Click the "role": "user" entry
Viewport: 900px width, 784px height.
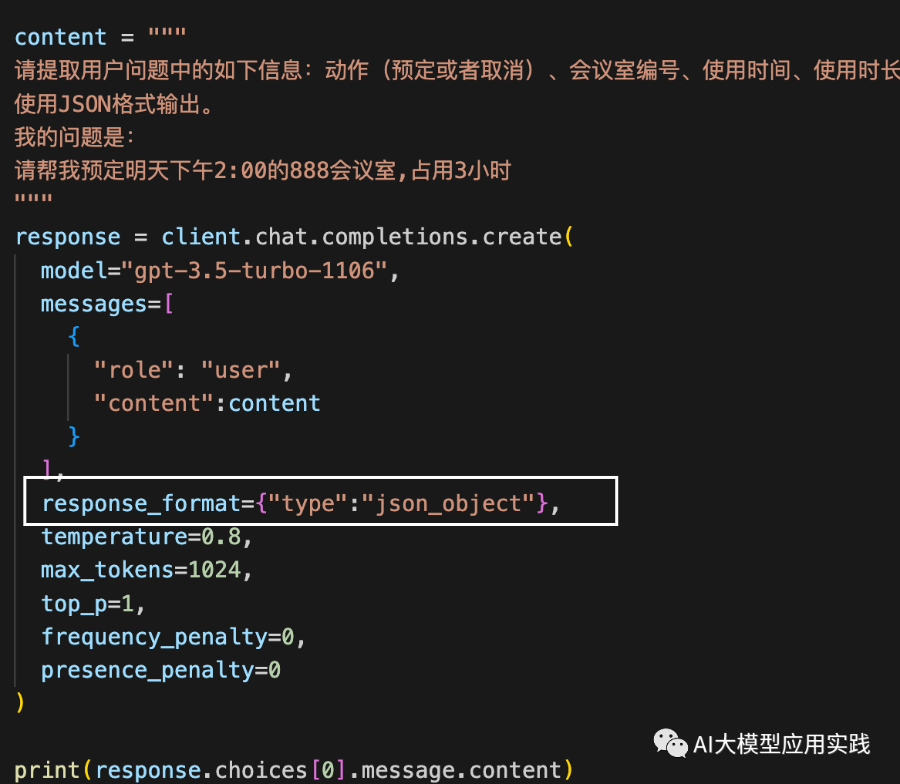coord(193,370)
